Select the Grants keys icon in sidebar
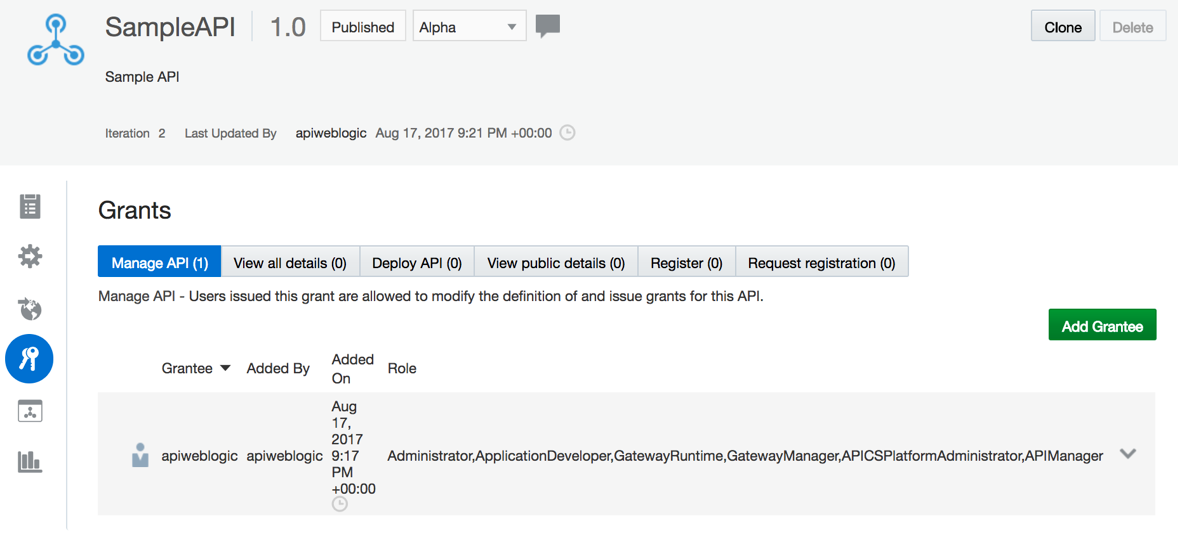This screenshot has width=1178, height=534. pyautogui.click(x=29, y=360)
